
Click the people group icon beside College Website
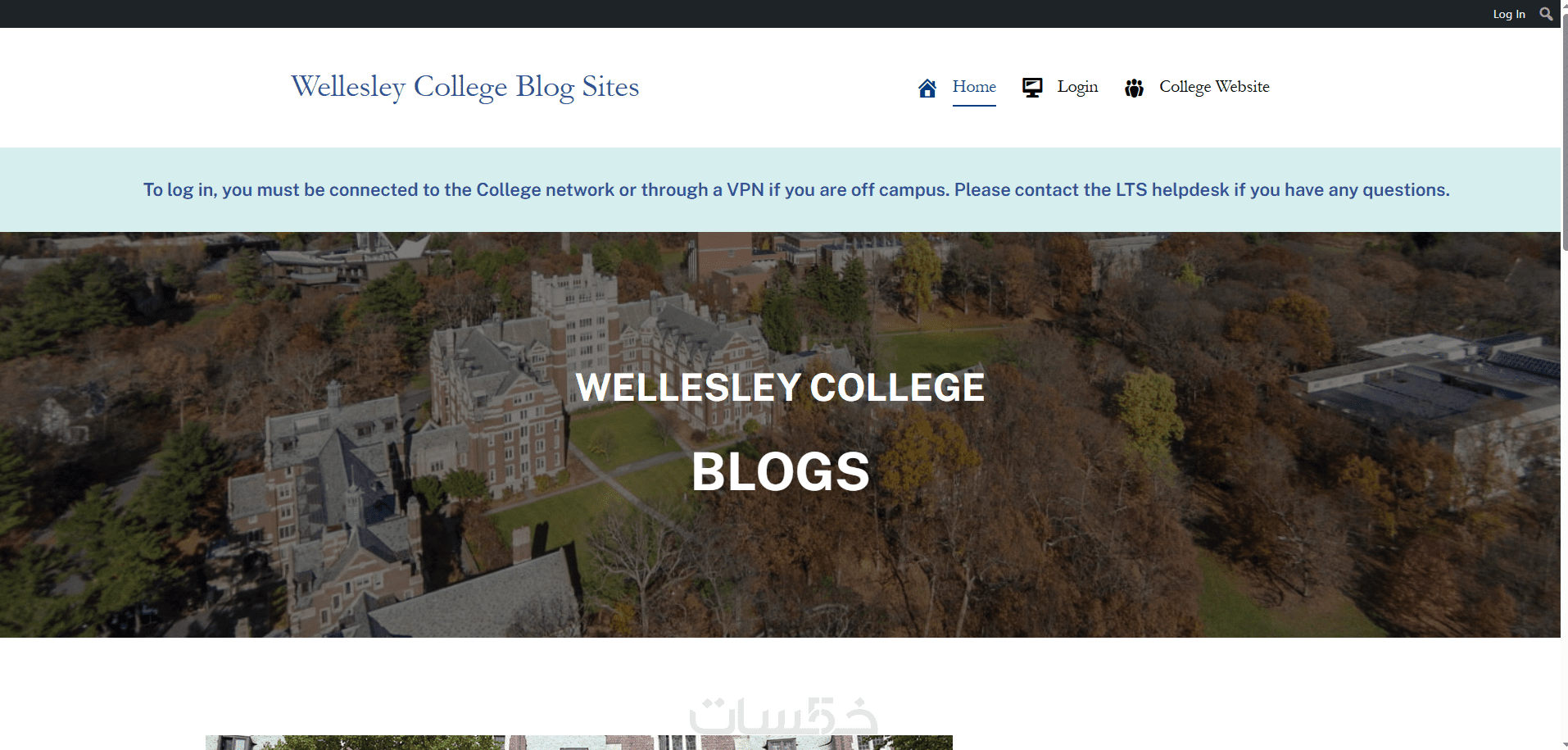(1134, 88)
